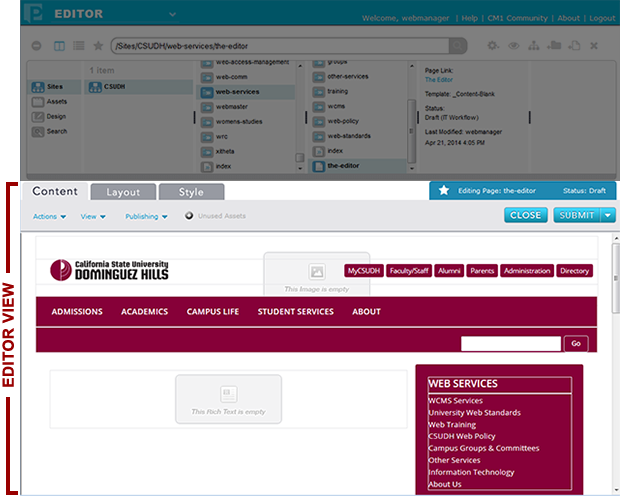The height and width of the screenshot is (496, 620).
Task: Open the View dropdown menu
Action: [x=93, y=216]
